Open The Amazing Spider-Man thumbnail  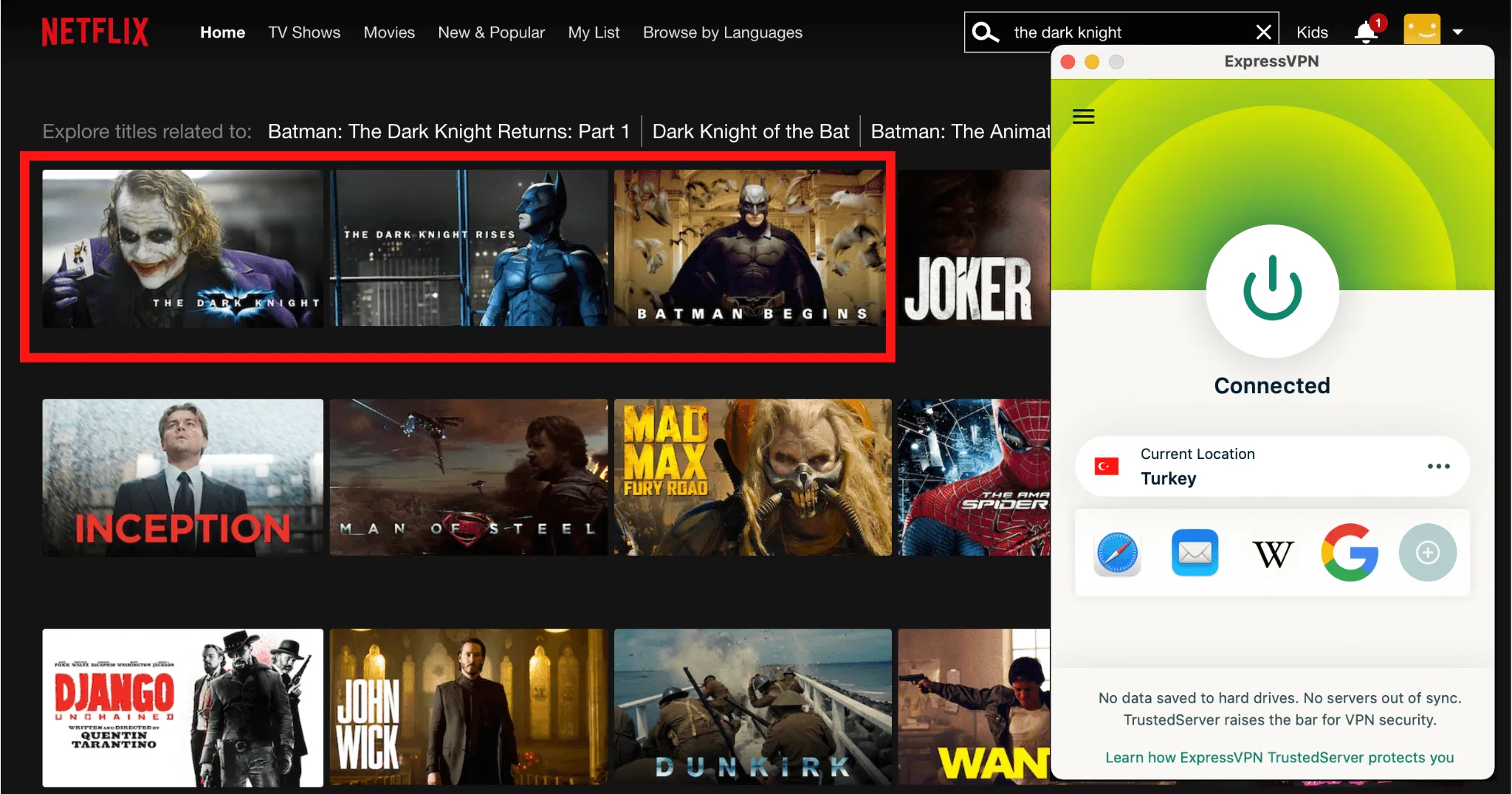(x=974, y=477)
